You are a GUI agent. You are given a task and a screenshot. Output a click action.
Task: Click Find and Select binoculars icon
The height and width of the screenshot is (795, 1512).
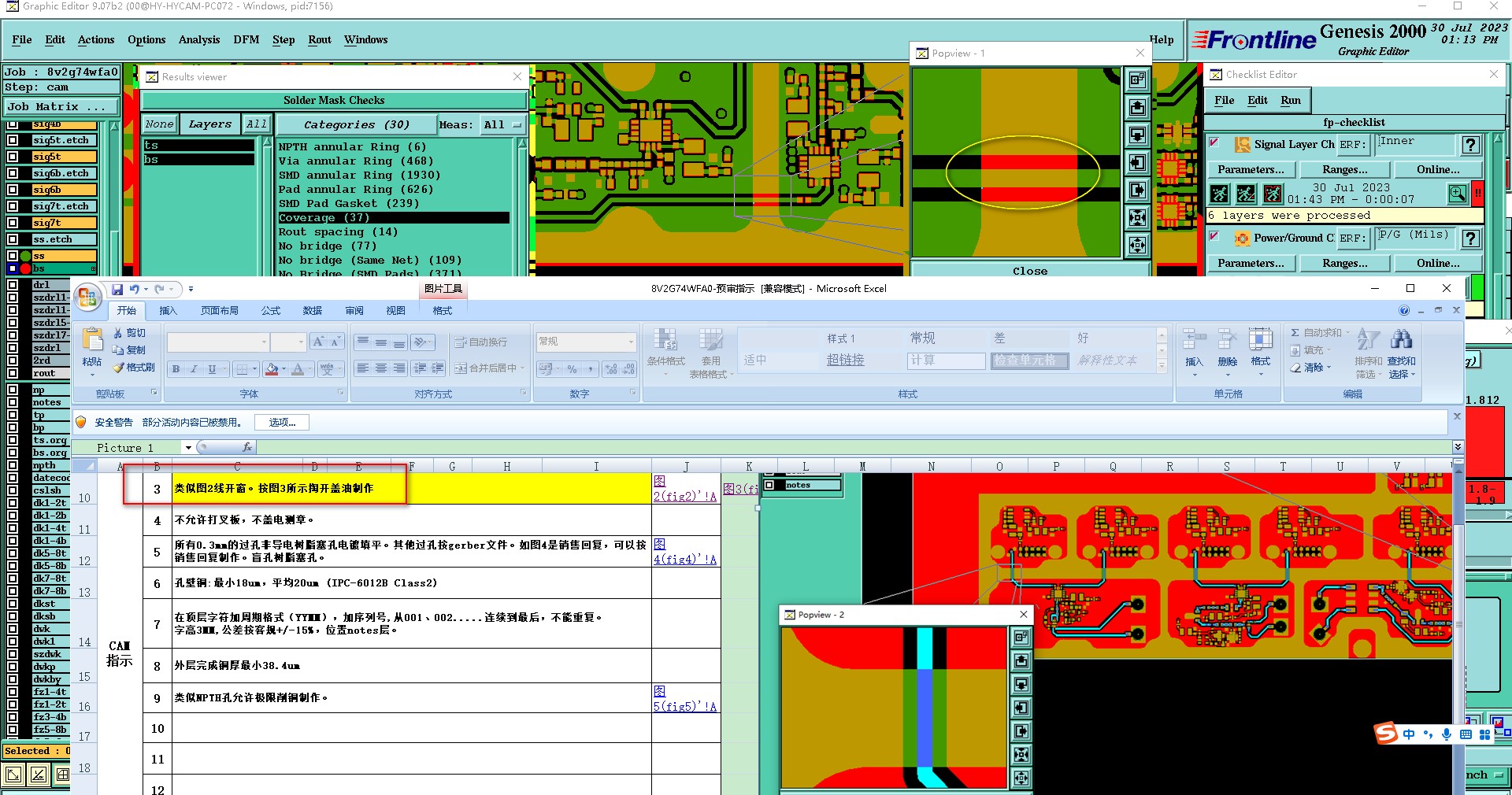click(1401, 339)
